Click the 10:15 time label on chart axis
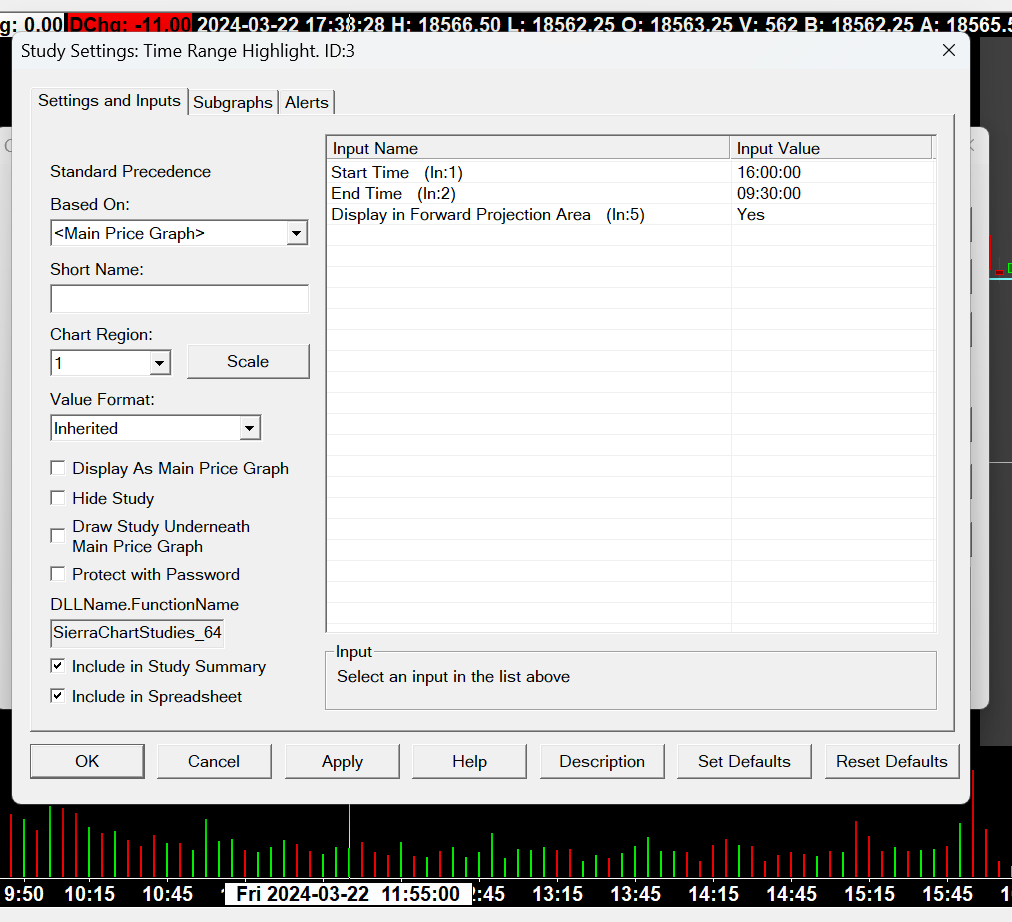The width and height of the screenshot is (1012, 922). pos(90,894)
